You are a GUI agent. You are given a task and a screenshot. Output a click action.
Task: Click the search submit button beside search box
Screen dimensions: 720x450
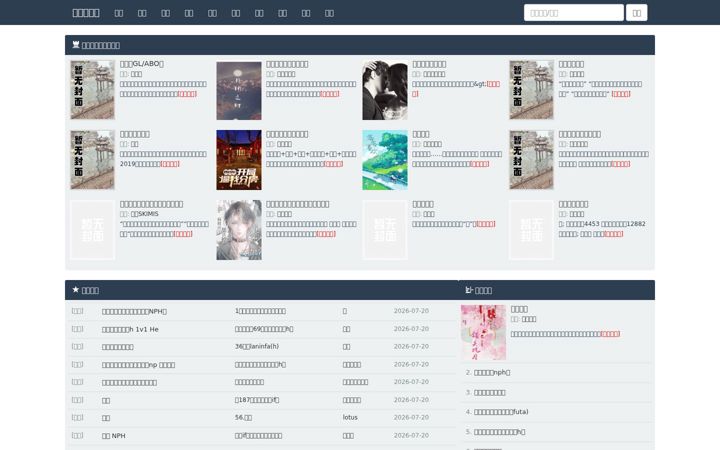coord(636,13)
